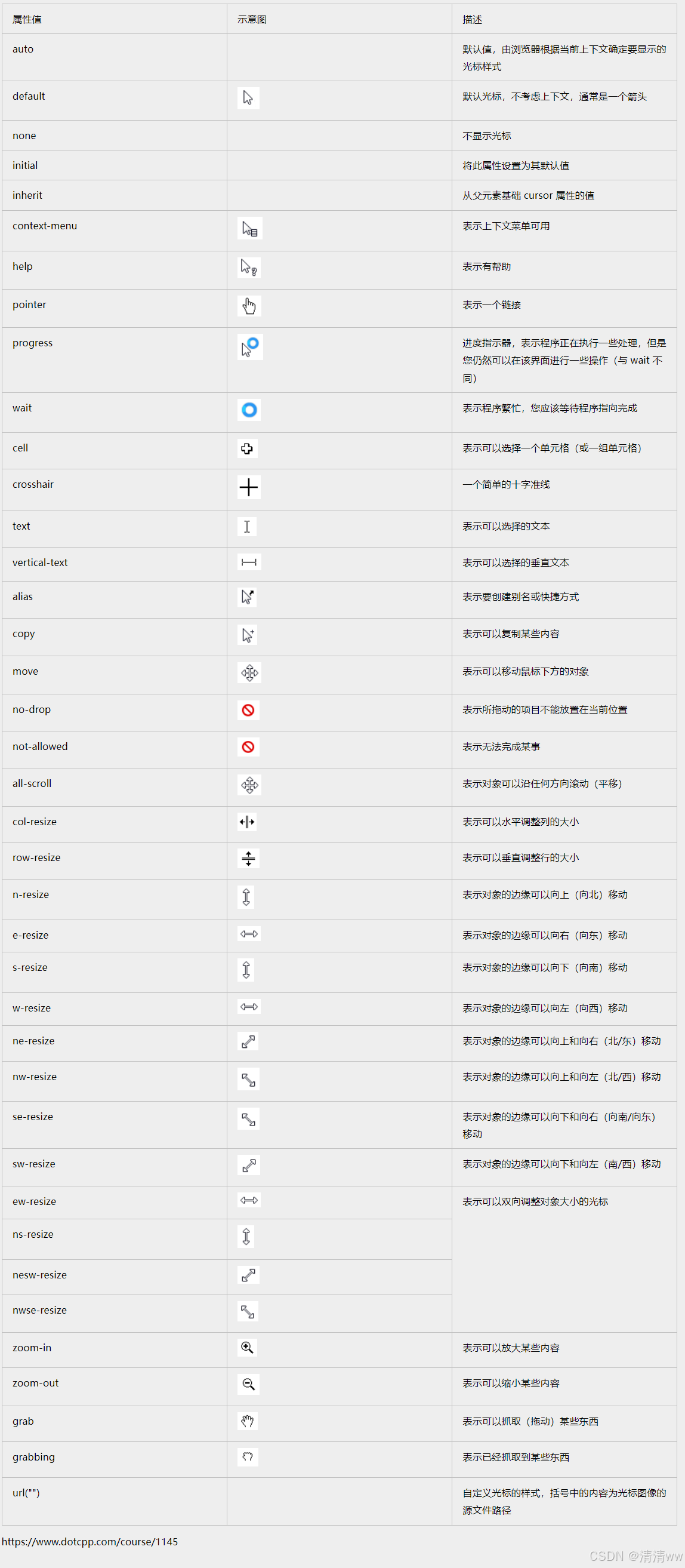The height and width of the screenshot is (1568, 685).
Task: Click the auto property value cell
Action: pos(115,57)
